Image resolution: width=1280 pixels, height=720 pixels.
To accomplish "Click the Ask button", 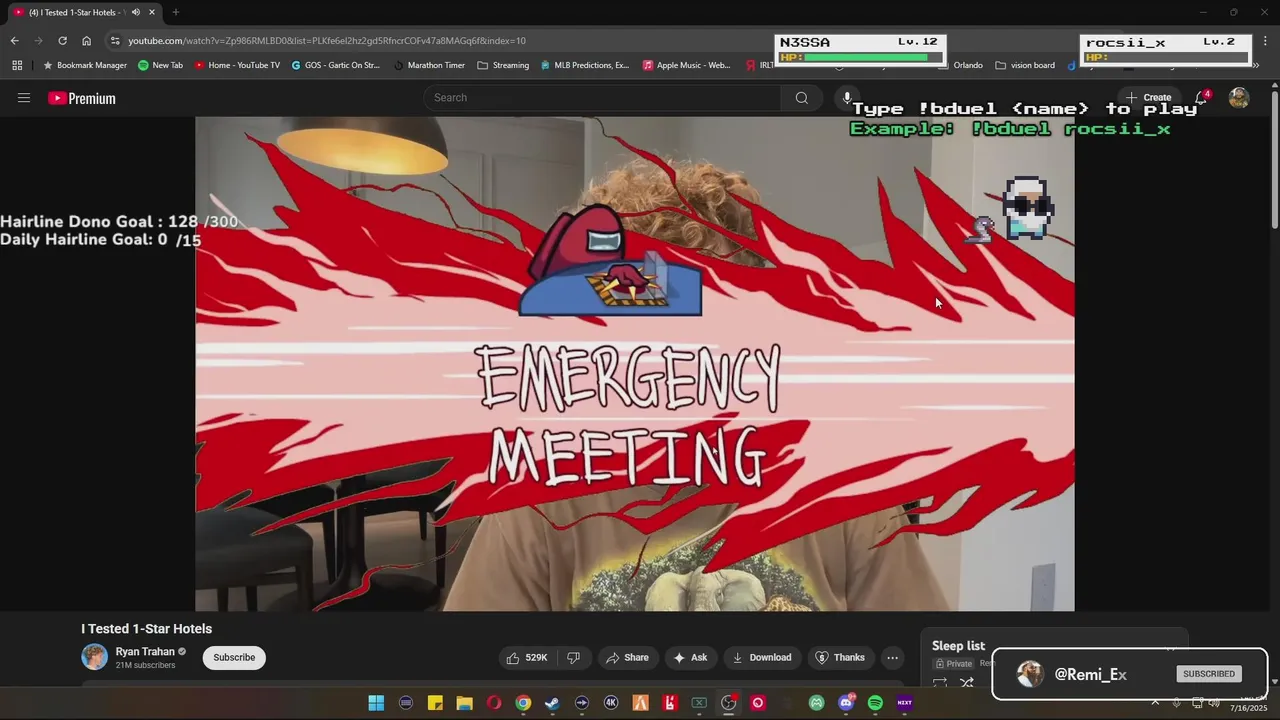I will click(x=690, y=657).
